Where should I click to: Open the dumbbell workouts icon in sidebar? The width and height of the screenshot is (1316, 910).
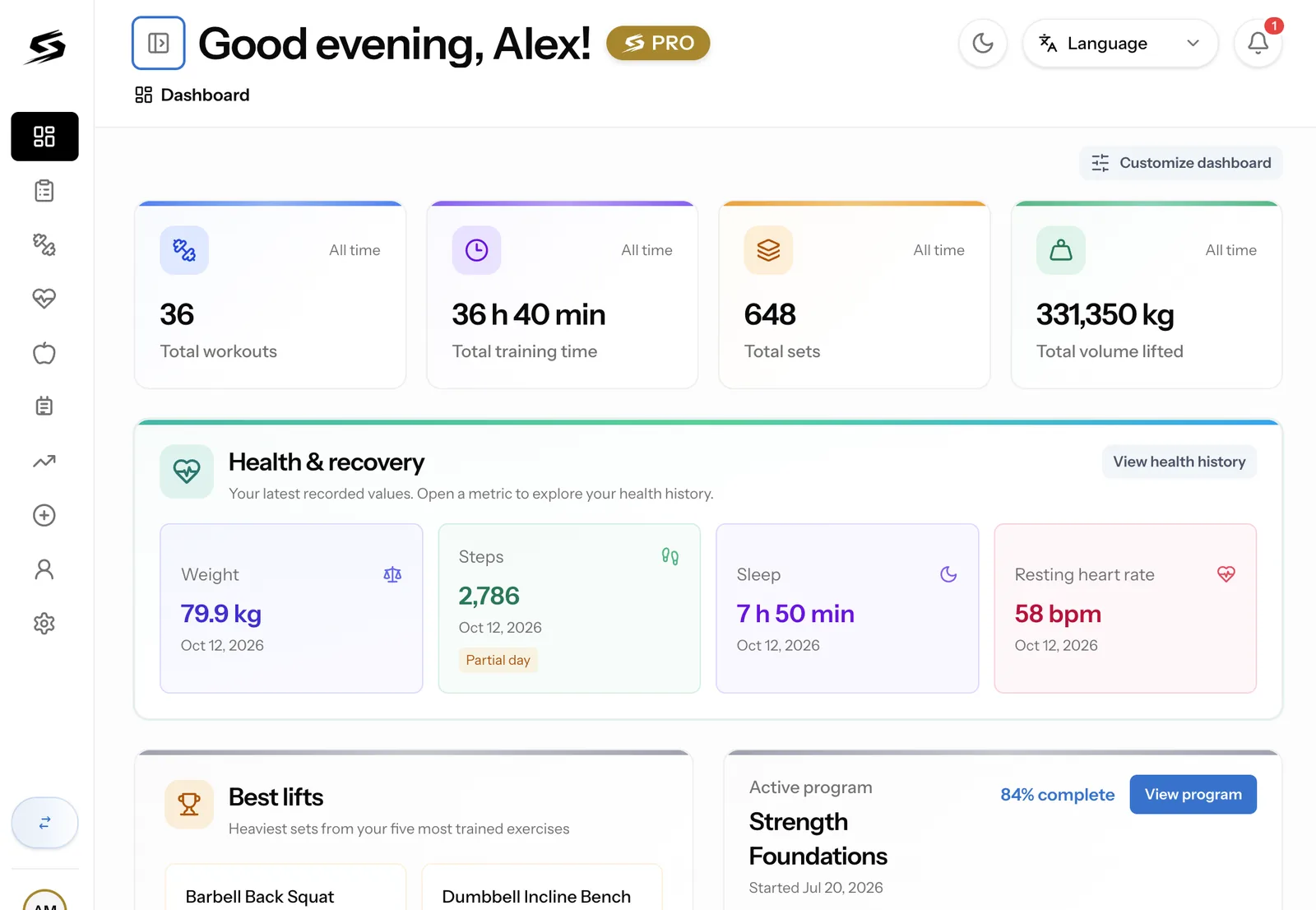pos(44,244)
